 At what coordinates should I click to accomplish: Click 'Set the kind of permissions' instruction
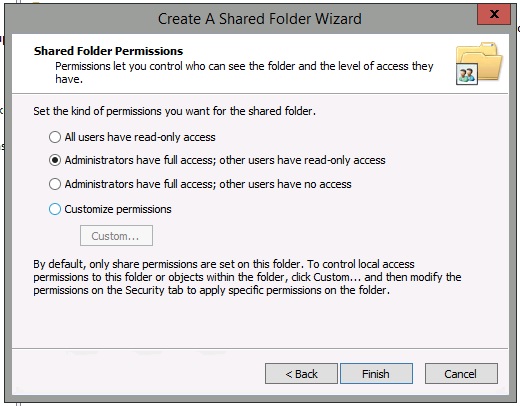click(174, 111)
